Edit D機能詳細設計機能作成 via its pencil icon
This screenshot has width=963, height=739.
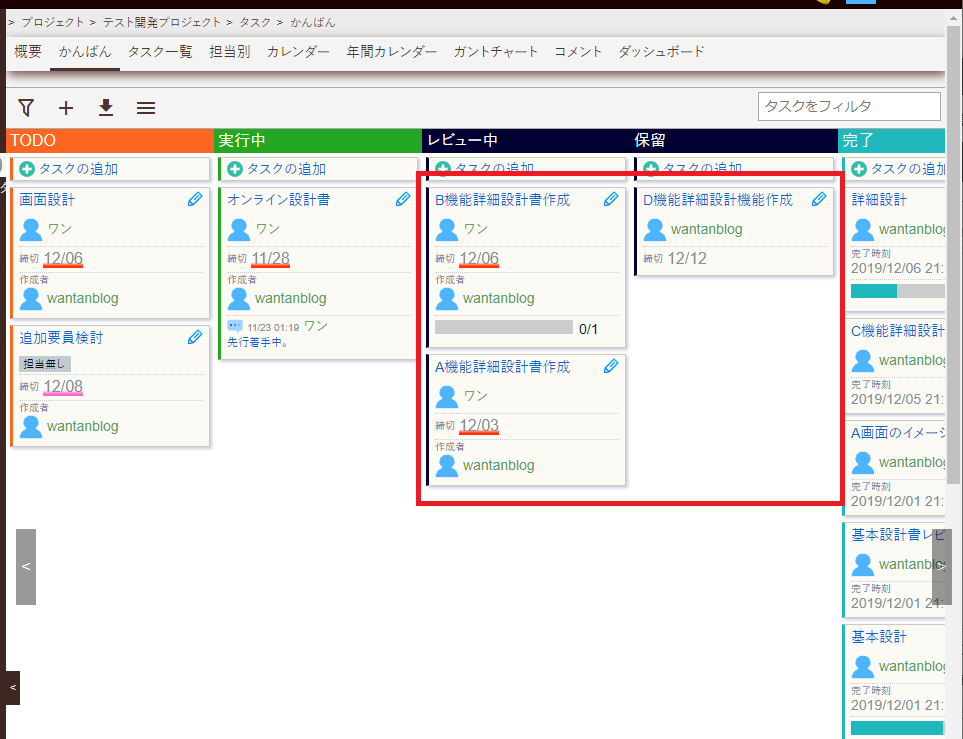[819, 199]
